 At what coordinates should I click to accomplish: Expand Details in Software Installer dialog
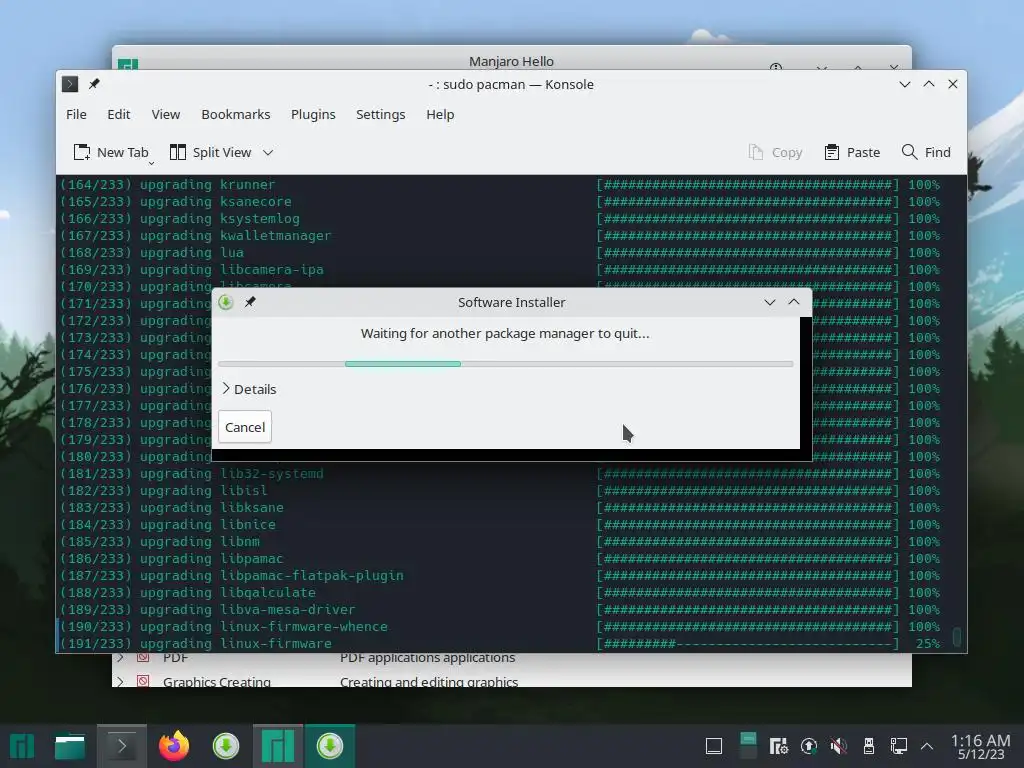pos(249,389)
